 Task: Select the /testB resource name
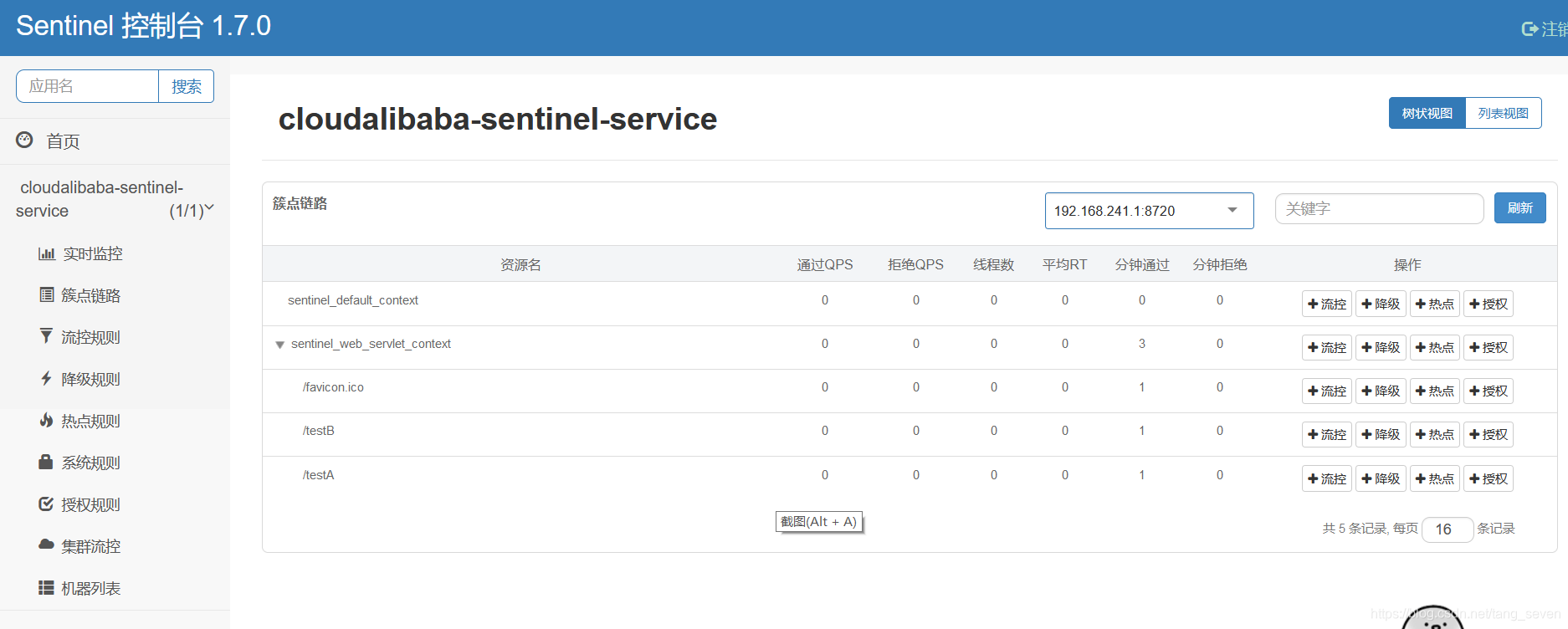(x=318, y=431)
